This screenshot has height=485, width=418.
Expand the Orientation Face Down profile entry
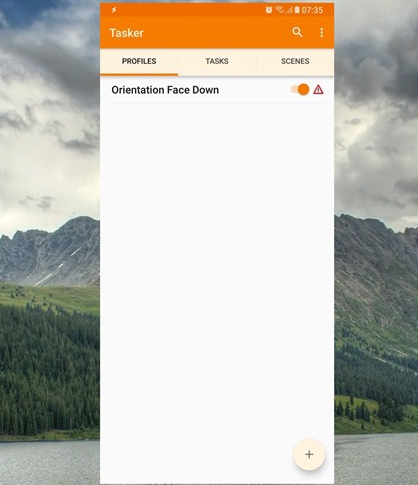click(165, 90)
